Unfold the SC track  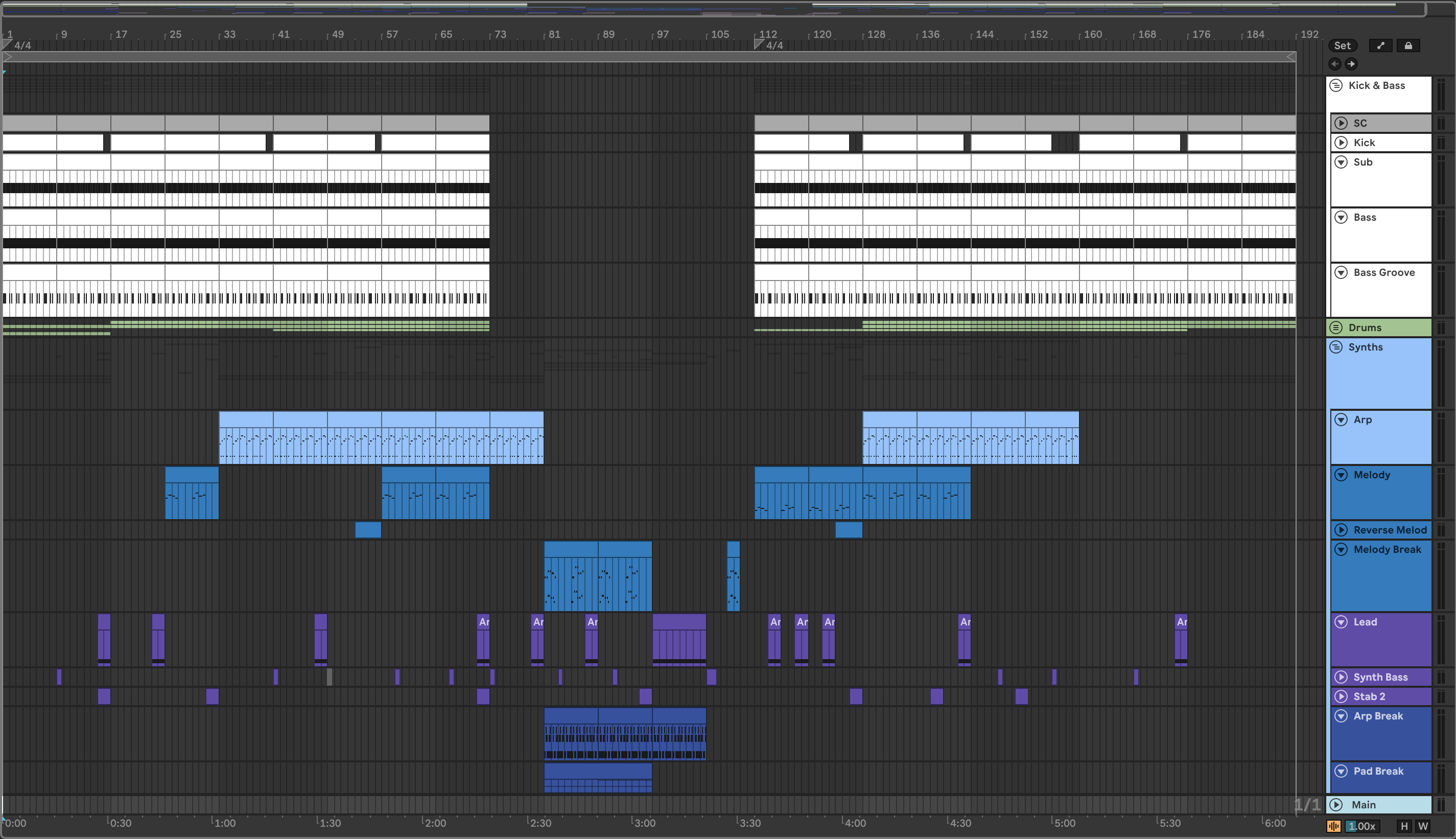point(1342,123)
